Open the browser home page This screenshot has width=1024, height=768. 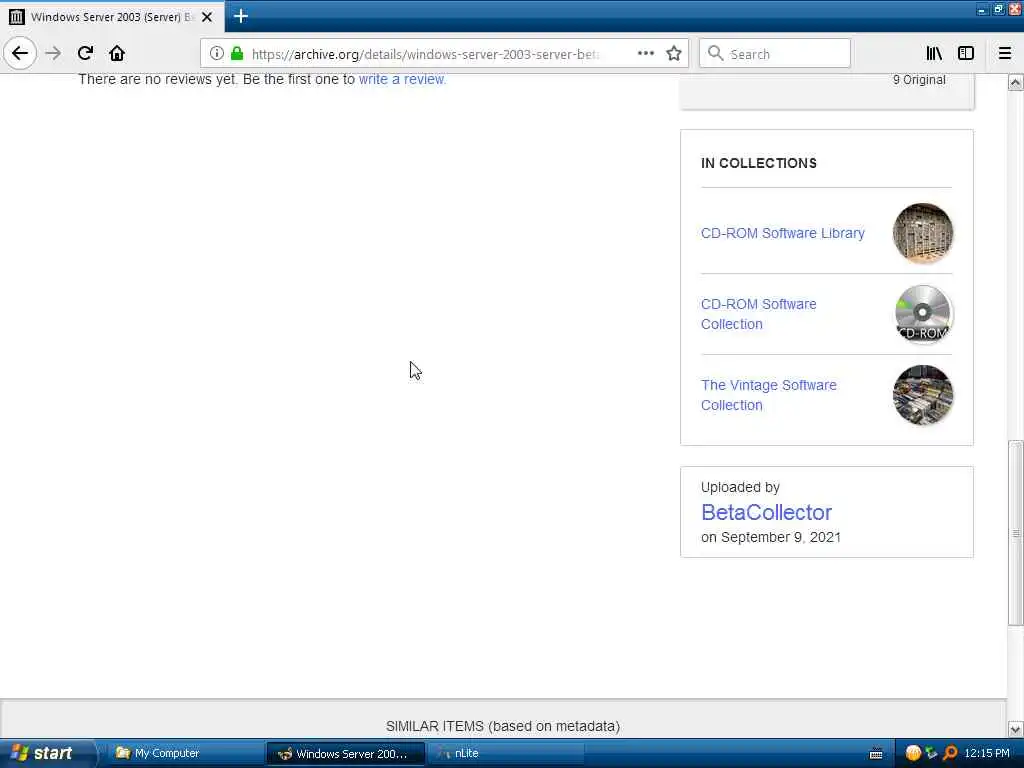[117, 54]
